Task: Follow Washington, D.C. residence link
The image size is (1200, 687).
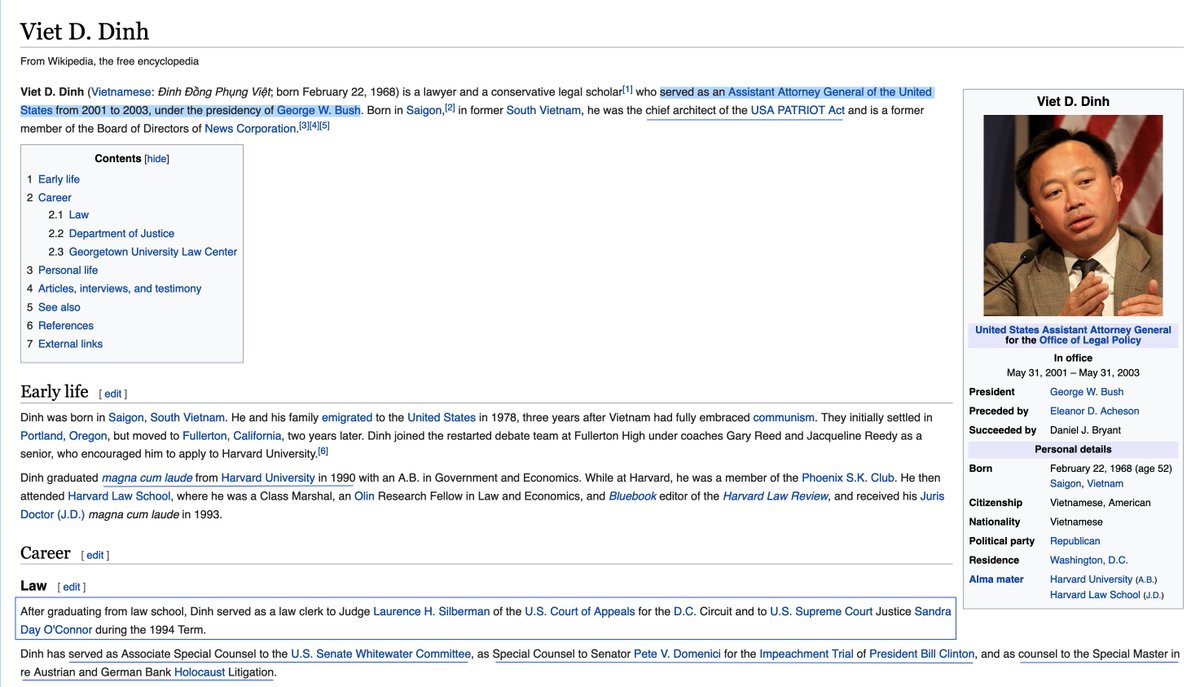Action: (x=1090, y=560)
